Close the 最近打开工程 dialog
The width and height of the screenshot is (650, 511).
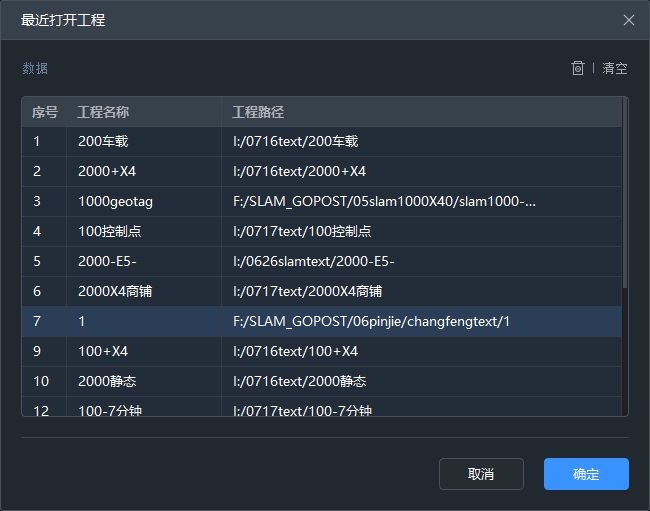[628, 20]
